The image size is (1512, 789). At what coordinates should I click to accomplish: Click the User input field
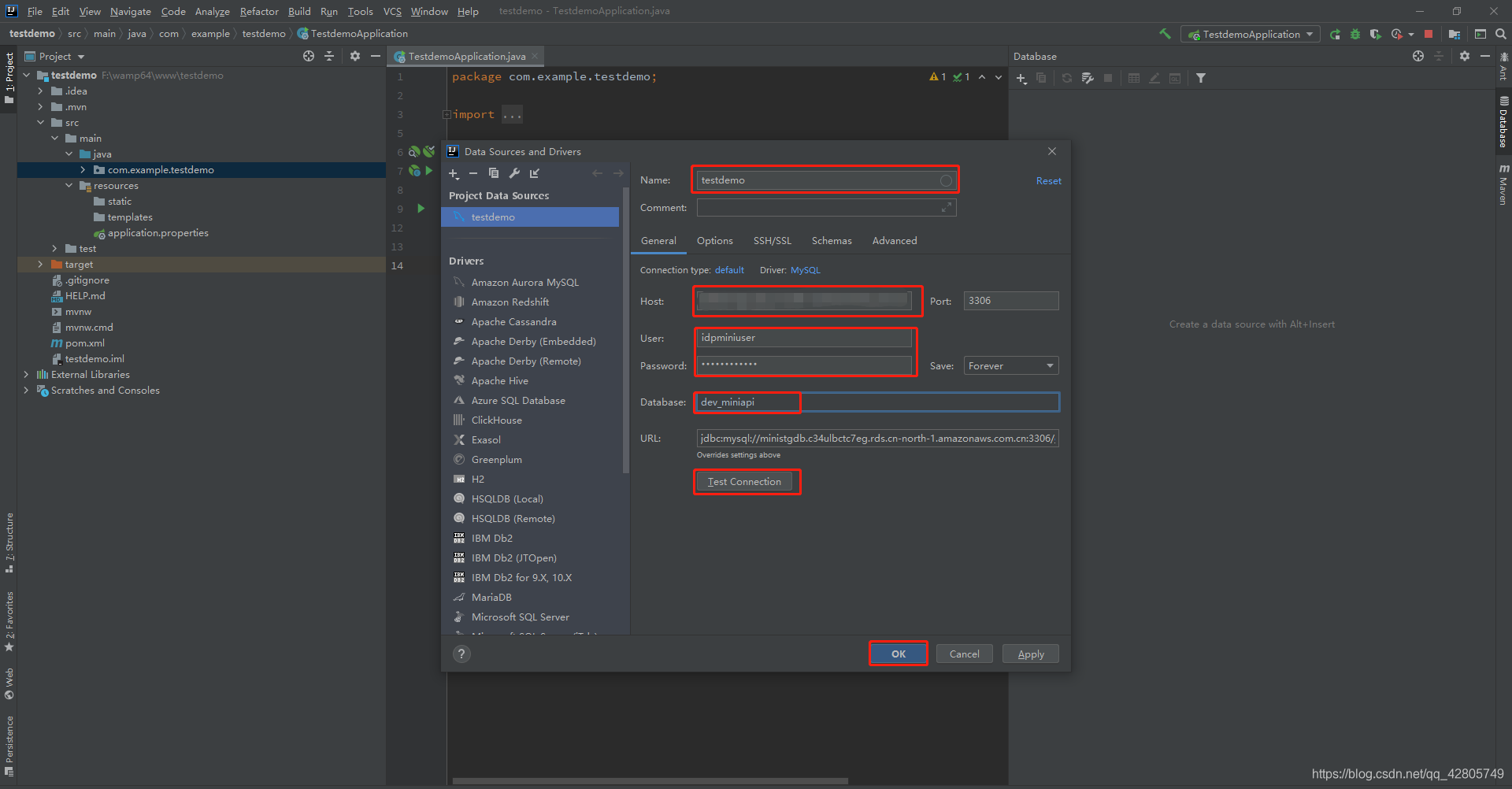click(804, 338)
